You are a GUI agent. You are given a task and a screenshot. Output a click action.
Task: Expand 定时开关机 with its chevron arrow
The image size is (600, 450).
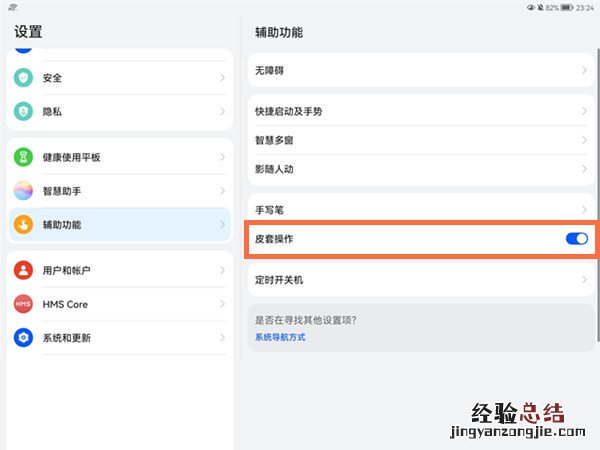(584, 279)
